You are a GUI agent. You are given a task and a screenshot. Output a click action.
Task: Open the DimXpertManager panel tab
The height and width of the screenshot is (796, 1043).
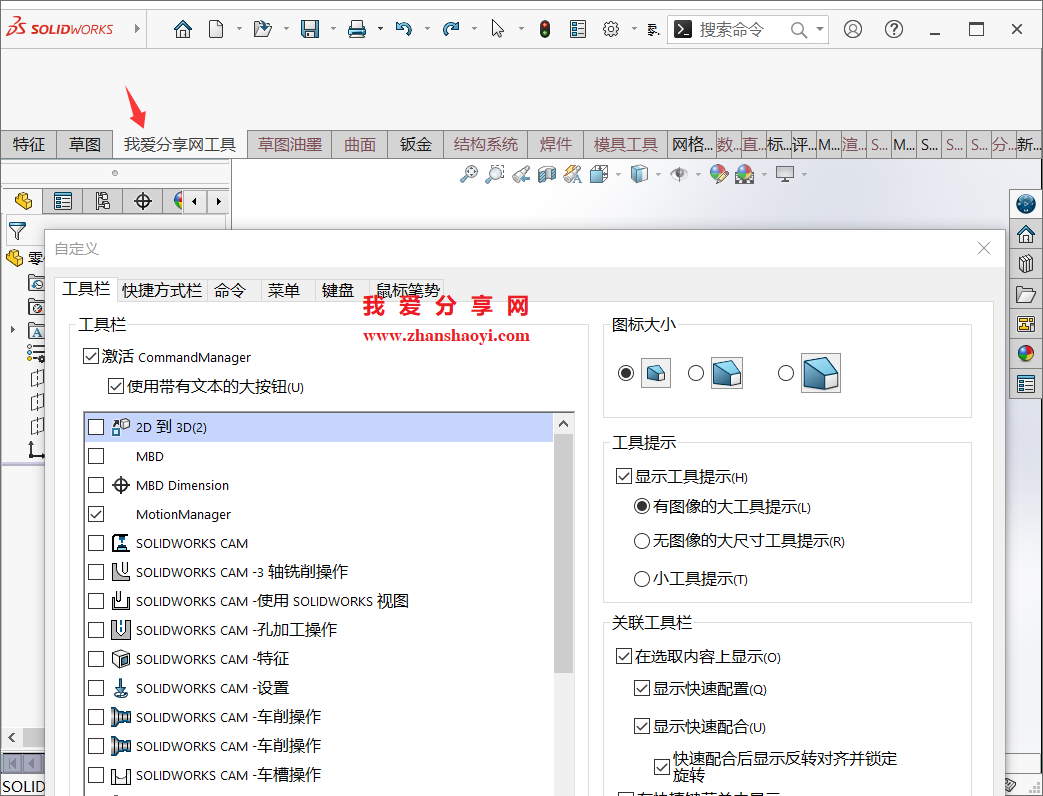(x=142, y=201)
